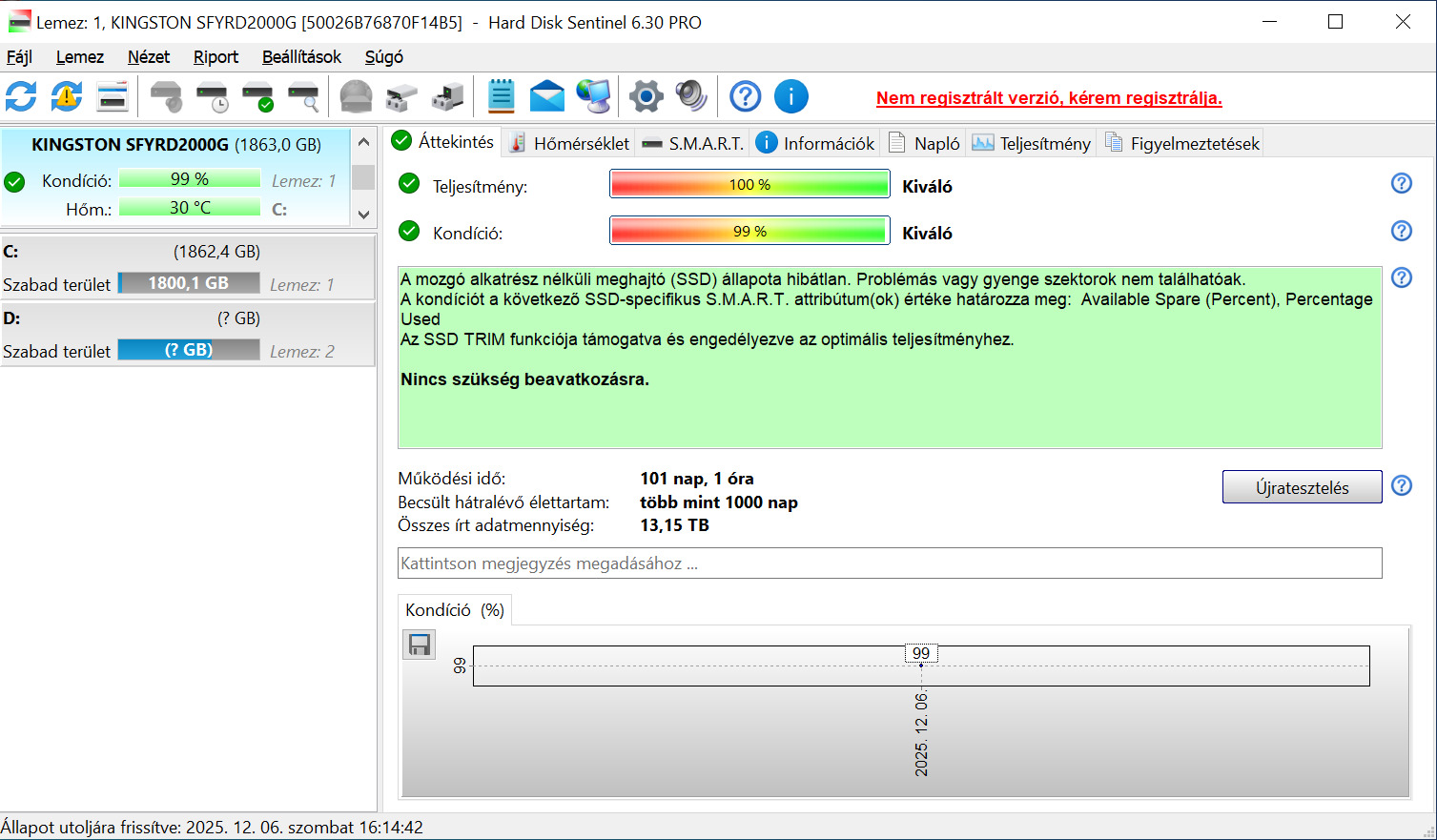The width and height of the screenshot is (1437, 840).
Task: Click the blue refresh arrows toolbar icon
Action: (21, 96)
